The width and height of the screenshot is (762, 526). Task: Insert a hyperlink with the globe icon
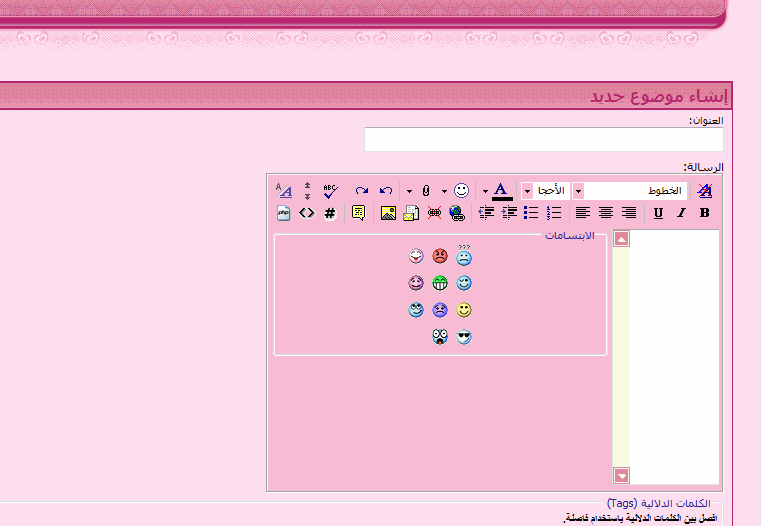pyautogui.click(x=457, y=213)
